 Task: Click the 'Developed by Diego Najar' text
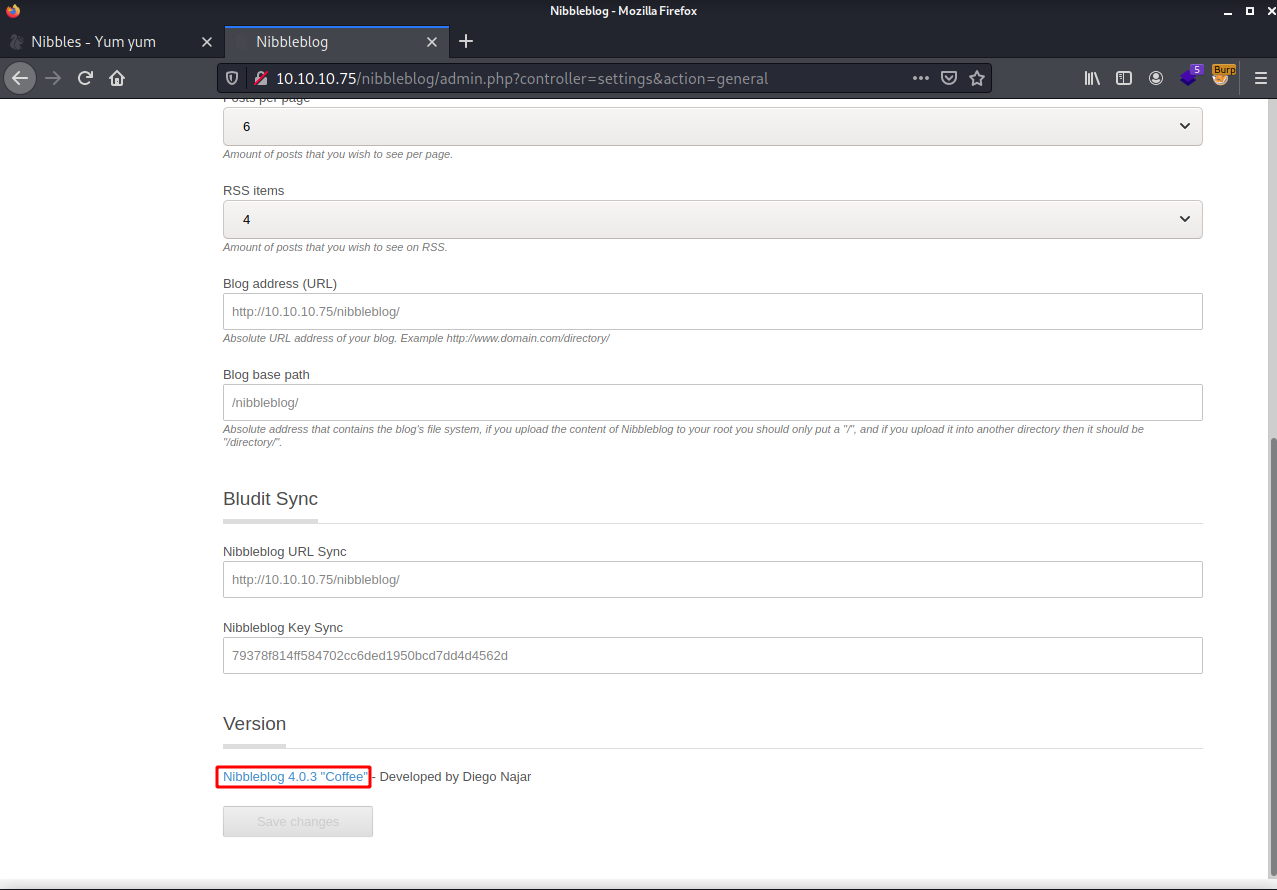pos(456,777)
